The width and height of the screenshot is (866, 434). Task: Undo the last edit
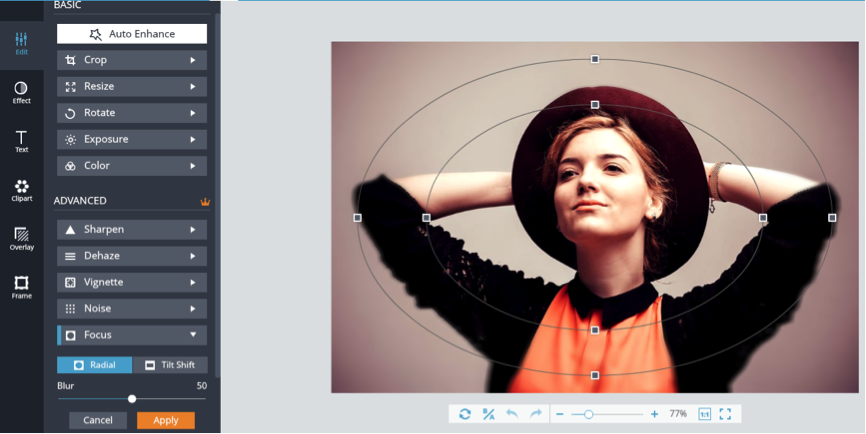tap(512, 414)
